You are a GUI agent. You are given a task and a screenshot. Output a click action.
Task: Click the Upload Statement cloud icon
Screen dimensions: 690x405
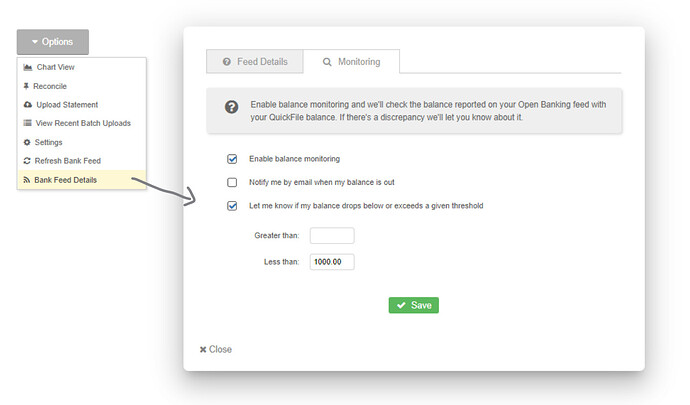click(x=27, y=105)
